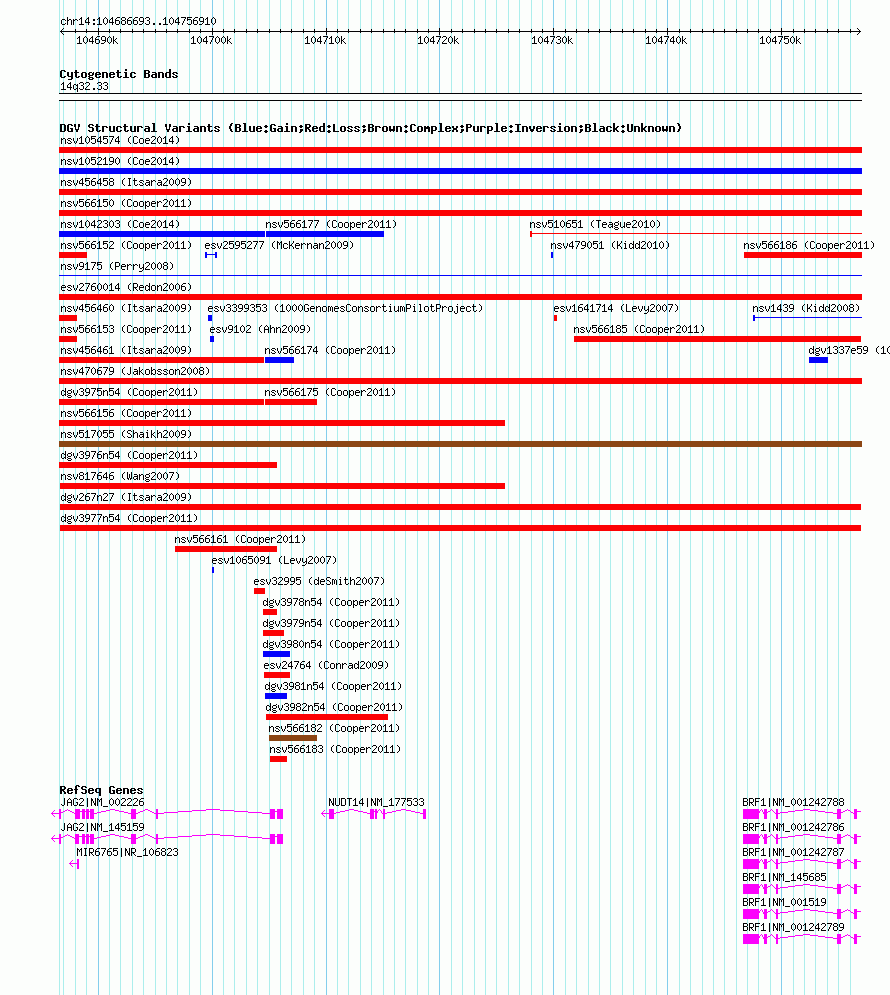Click the dgv3976n54 (Cooper2011) label
The height and width of the screenshot is (995, 890).
coord(129,455)
